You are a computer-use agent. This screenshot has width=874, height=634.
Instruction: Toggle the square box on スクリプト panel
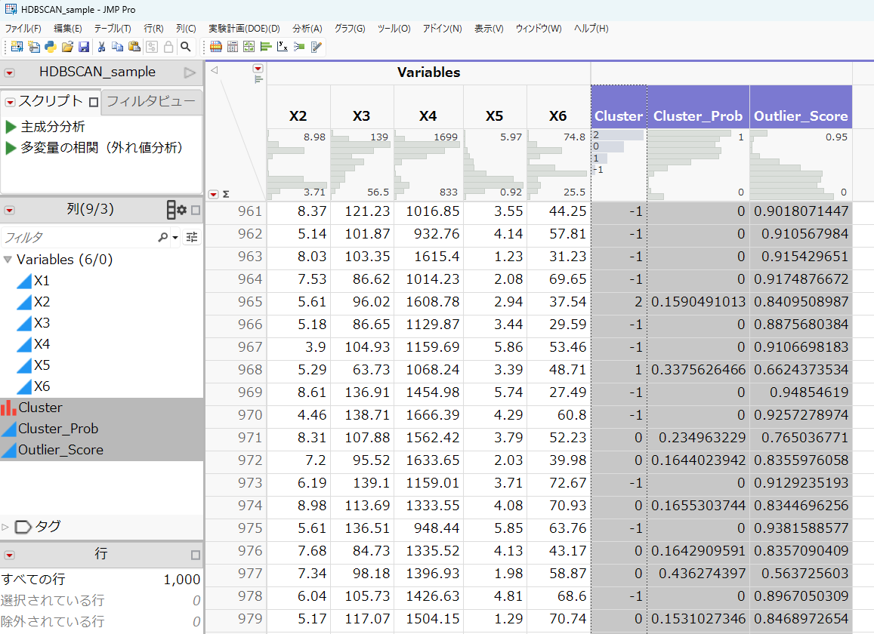coord(94,102)
